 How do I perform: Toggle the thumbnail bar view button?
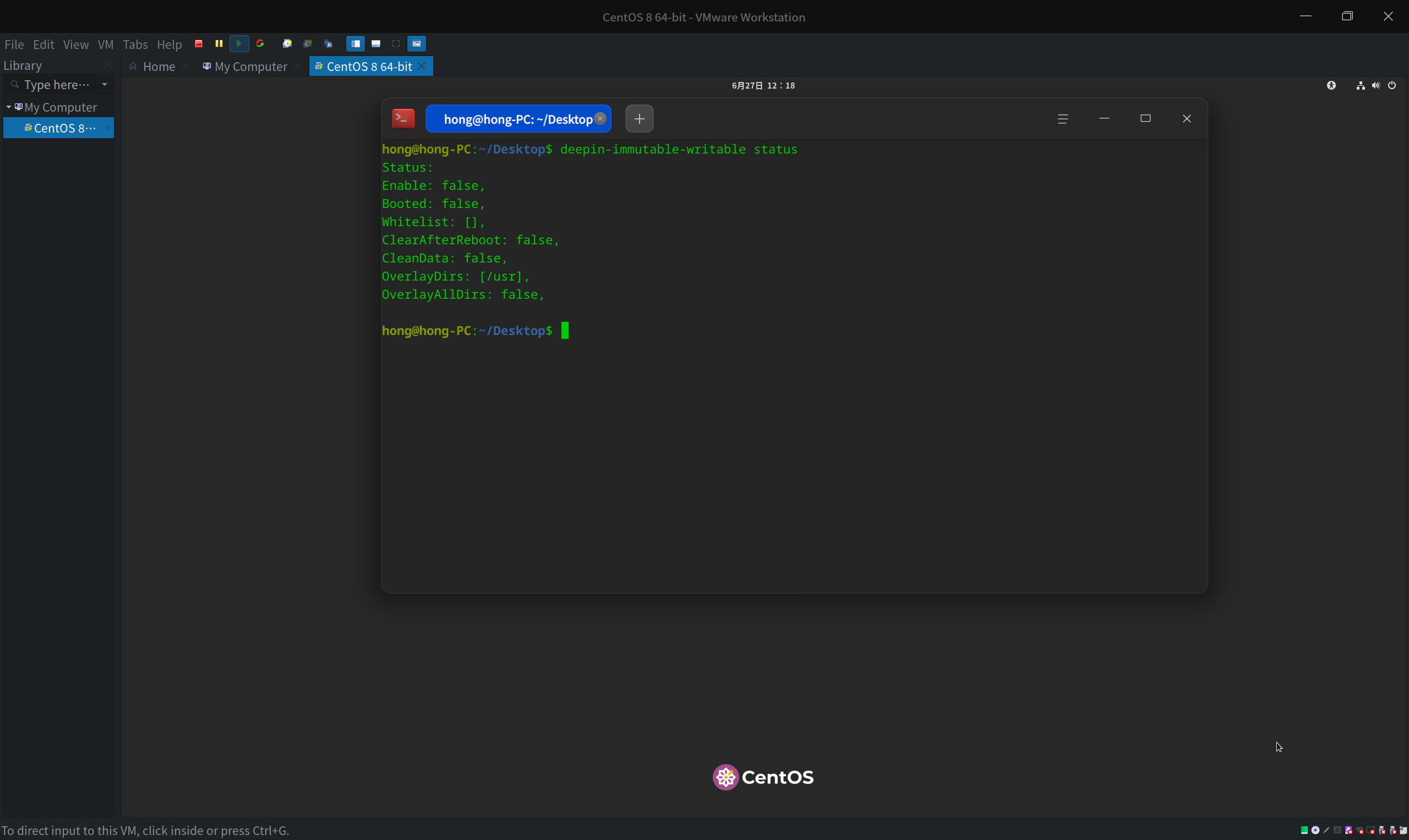(375, 43)
